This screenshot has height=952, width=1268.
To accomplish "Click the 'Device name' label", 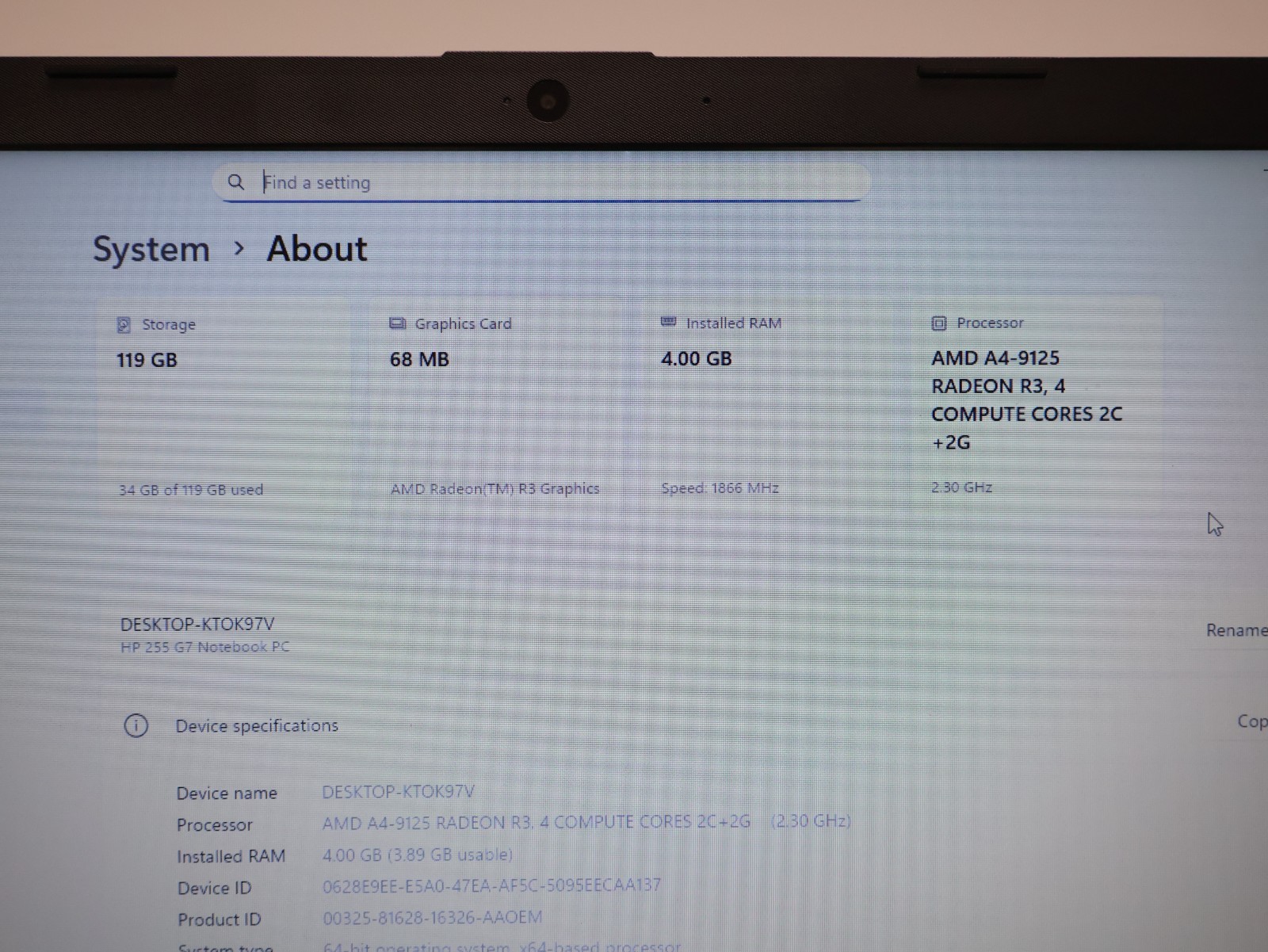I will click(x=227, y=793).
